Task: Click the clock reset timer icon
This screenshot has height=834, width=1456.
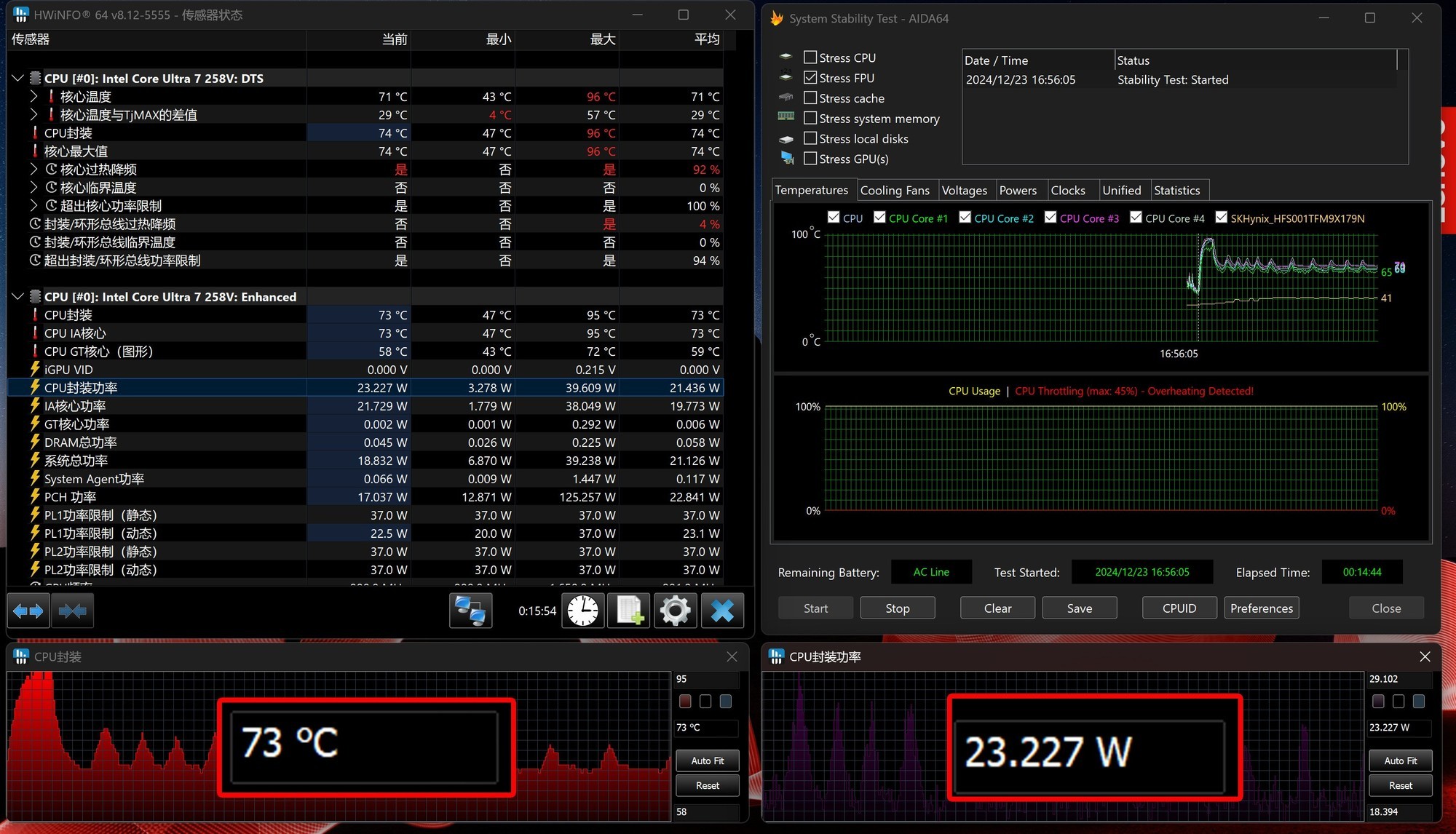Action: (582, 611)
